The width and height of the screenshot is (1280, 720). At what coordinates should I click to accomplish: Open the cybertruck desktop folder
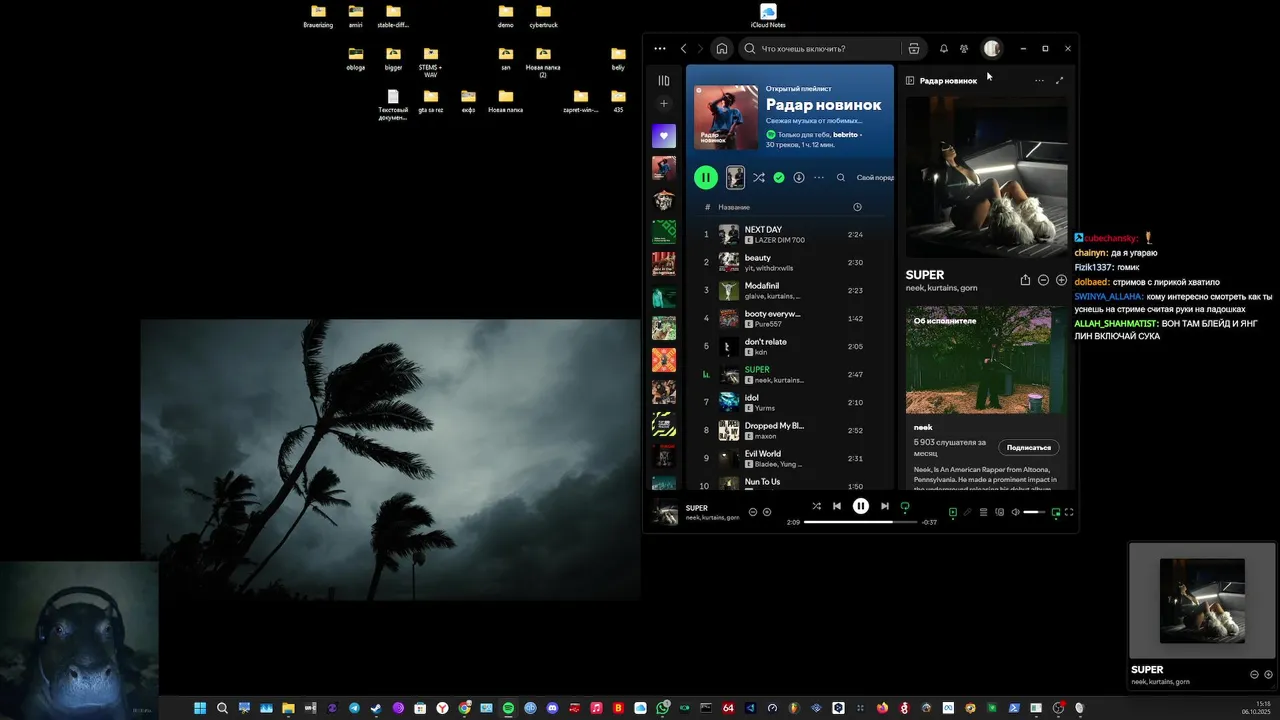pyautogui.click(x=543, y=17)
